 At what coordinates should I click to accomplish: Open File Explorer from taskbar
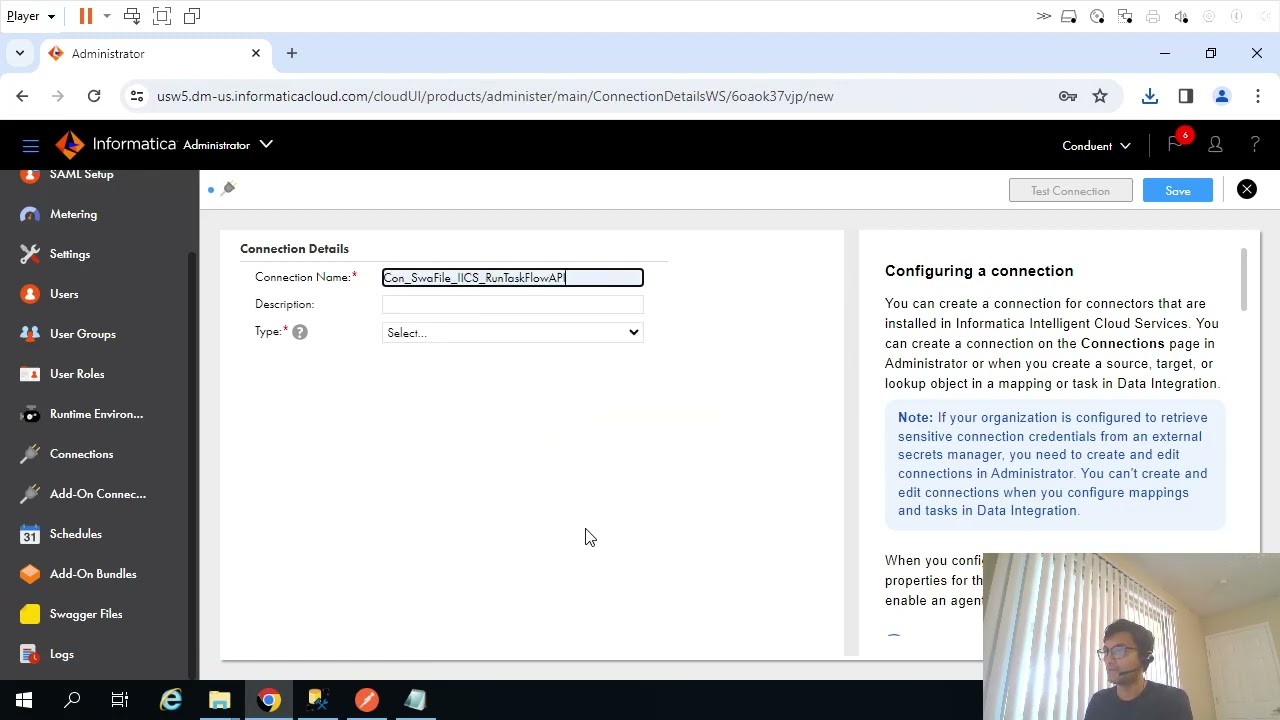click(x=220, y=700)
